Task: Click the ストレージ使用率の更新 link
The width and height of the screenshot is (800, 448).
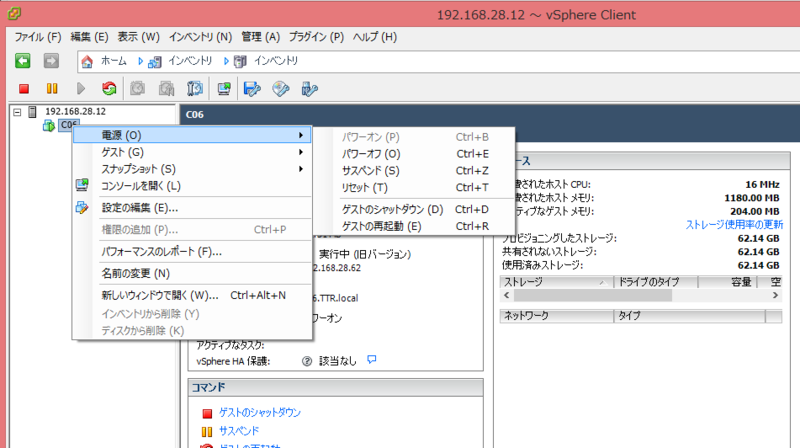Action: (x=734, y=225)
